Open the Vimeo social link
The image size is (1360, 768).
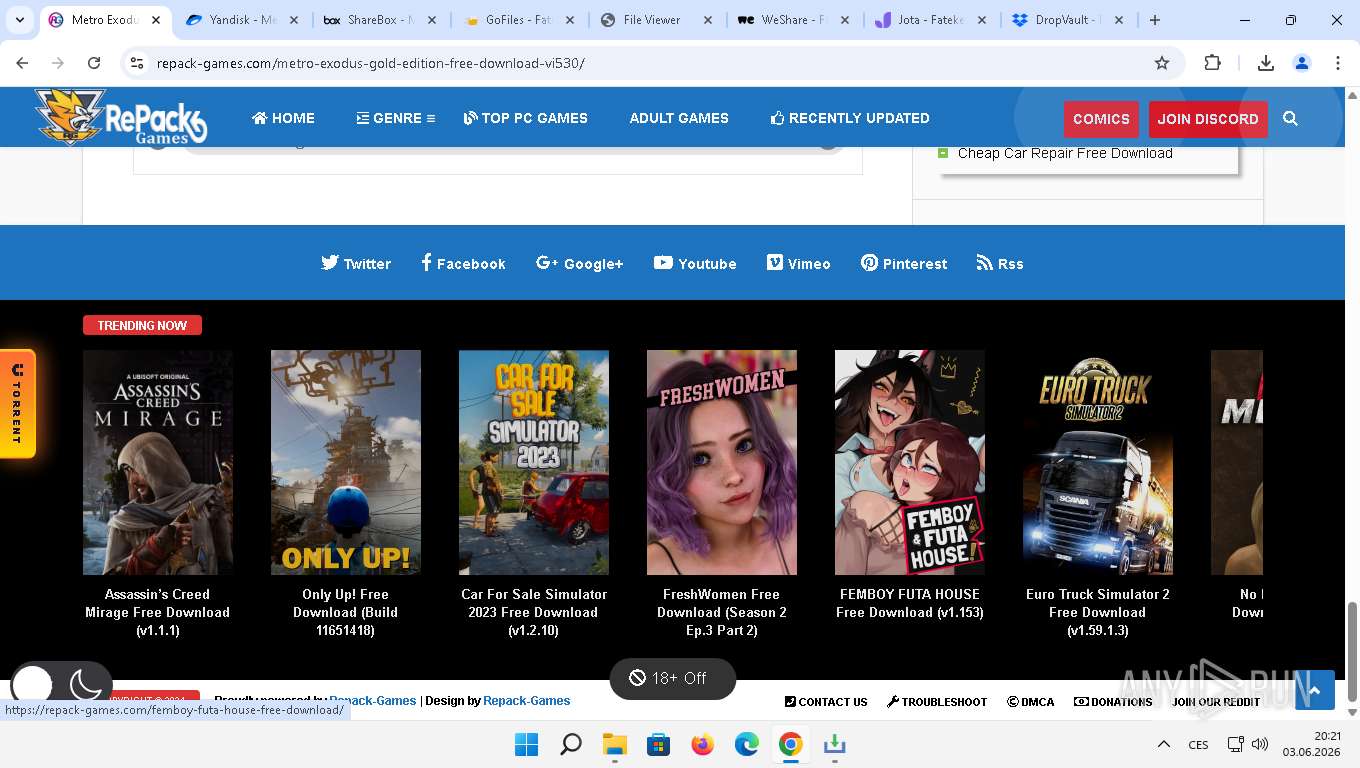798,263
